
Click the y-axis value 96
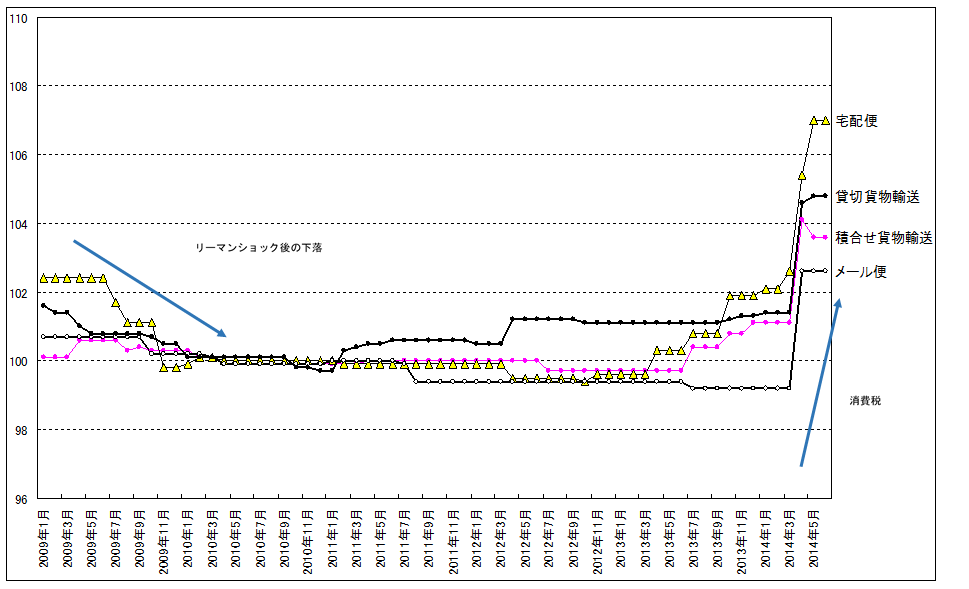[18, 498]
